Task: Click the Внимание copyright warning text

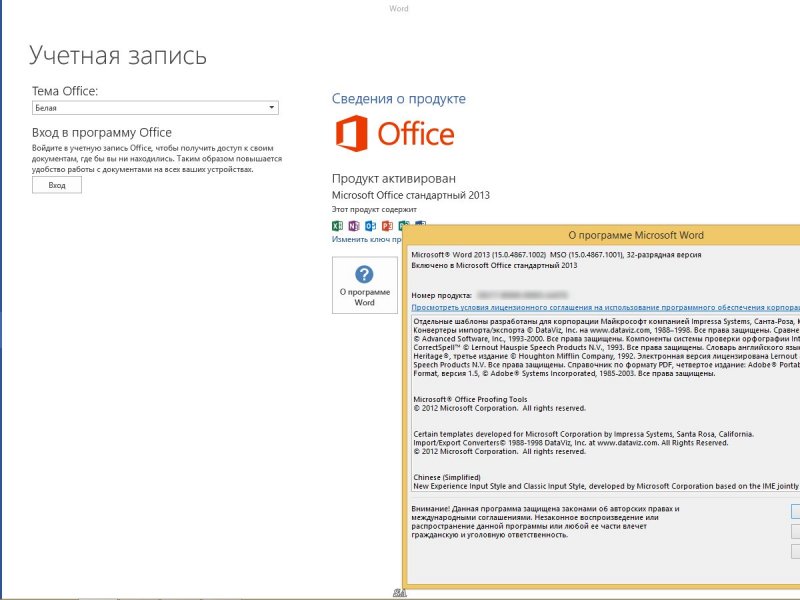Action: click(545, 521)
